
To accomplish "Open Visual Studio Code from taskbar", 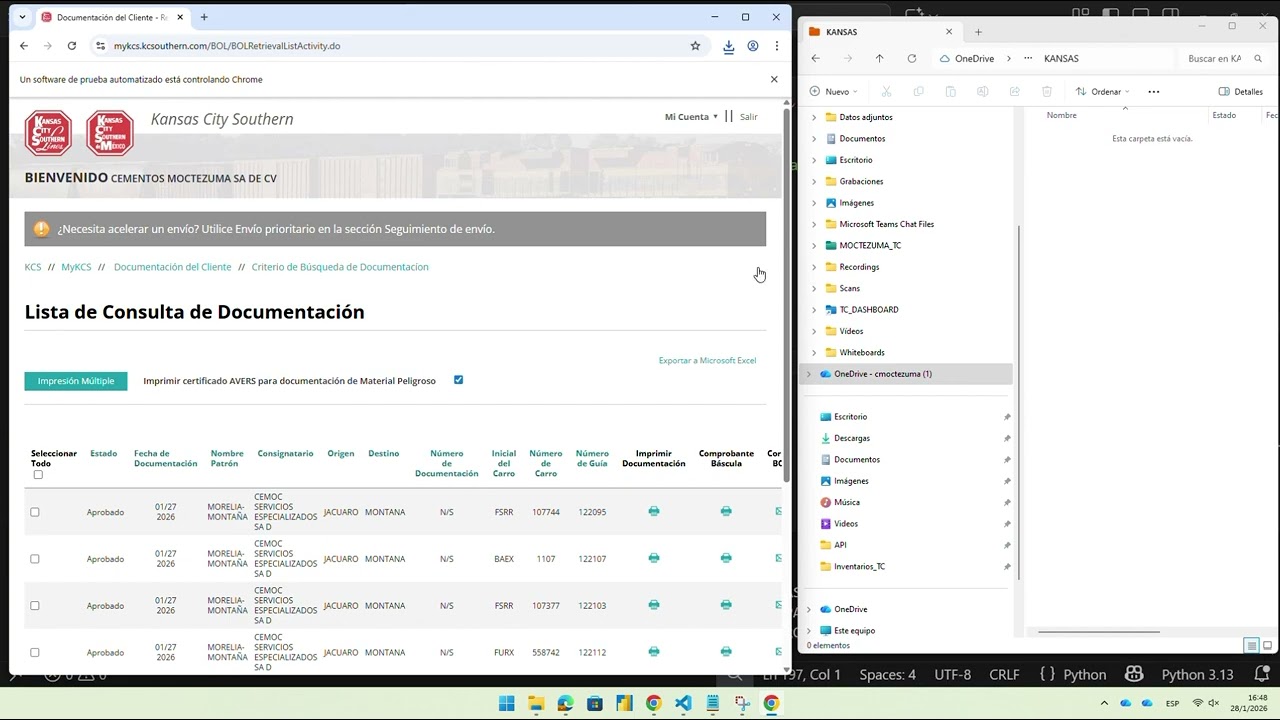I will (683, 703).
